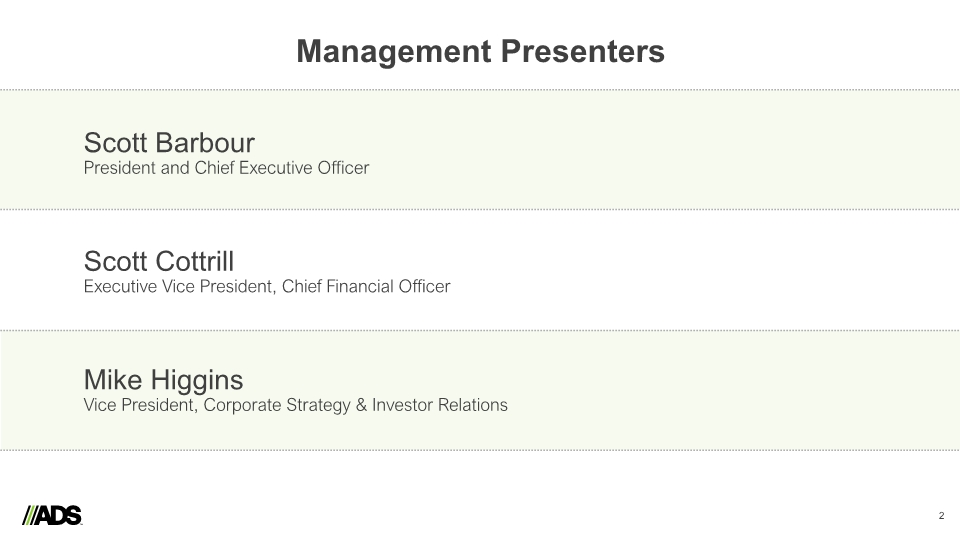Viewport: 960px width, 540px height.
Task: Select the word Management in the title
Action: tap(394, 52)
